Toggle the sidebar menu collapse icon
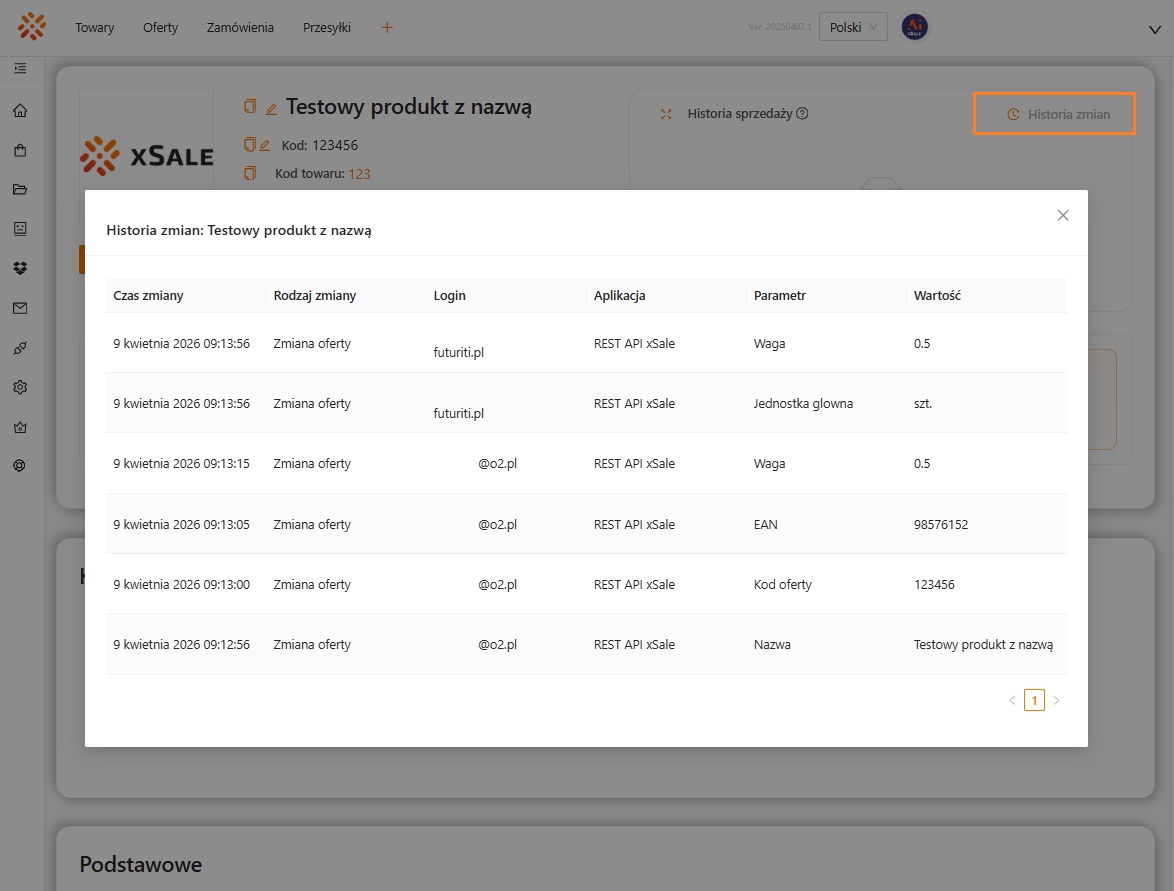Screen dimensions: 1174x891 pos(20,68)
